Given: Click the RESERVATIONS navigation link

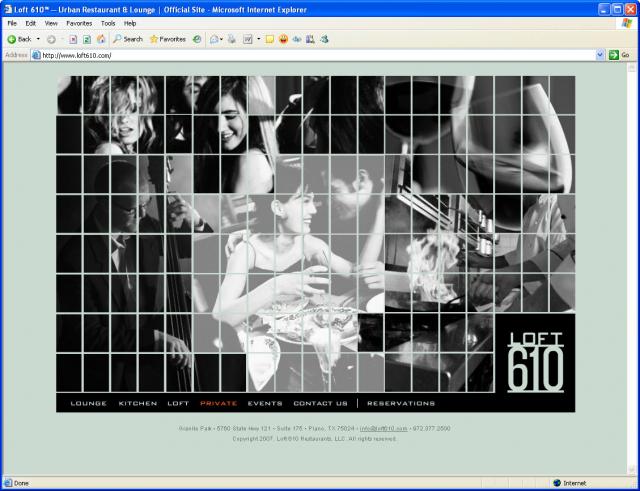Looking at the screenshot, I should 401,404.
